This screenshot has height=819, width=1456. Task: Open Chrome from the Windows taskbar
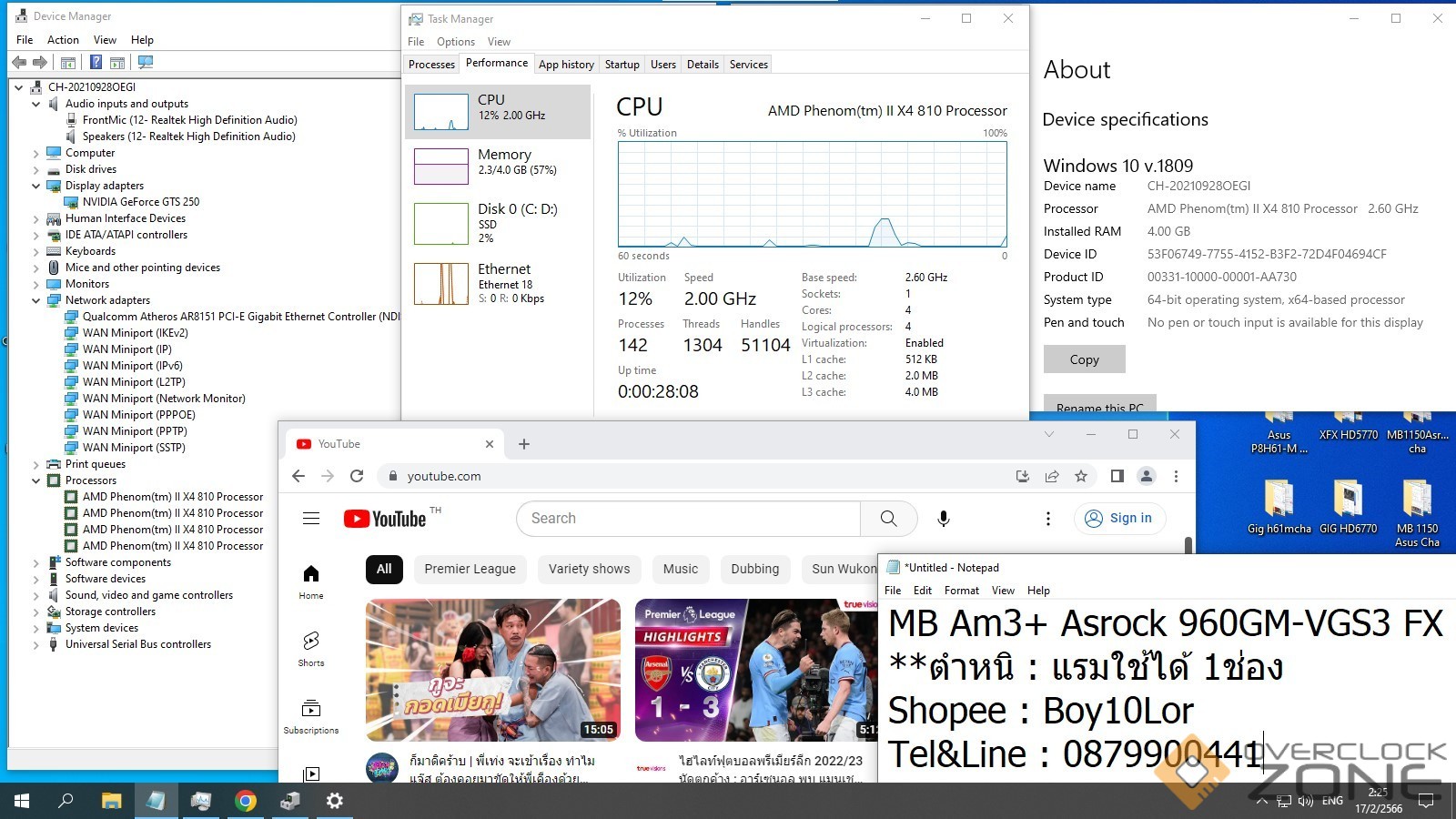point(246,801)
